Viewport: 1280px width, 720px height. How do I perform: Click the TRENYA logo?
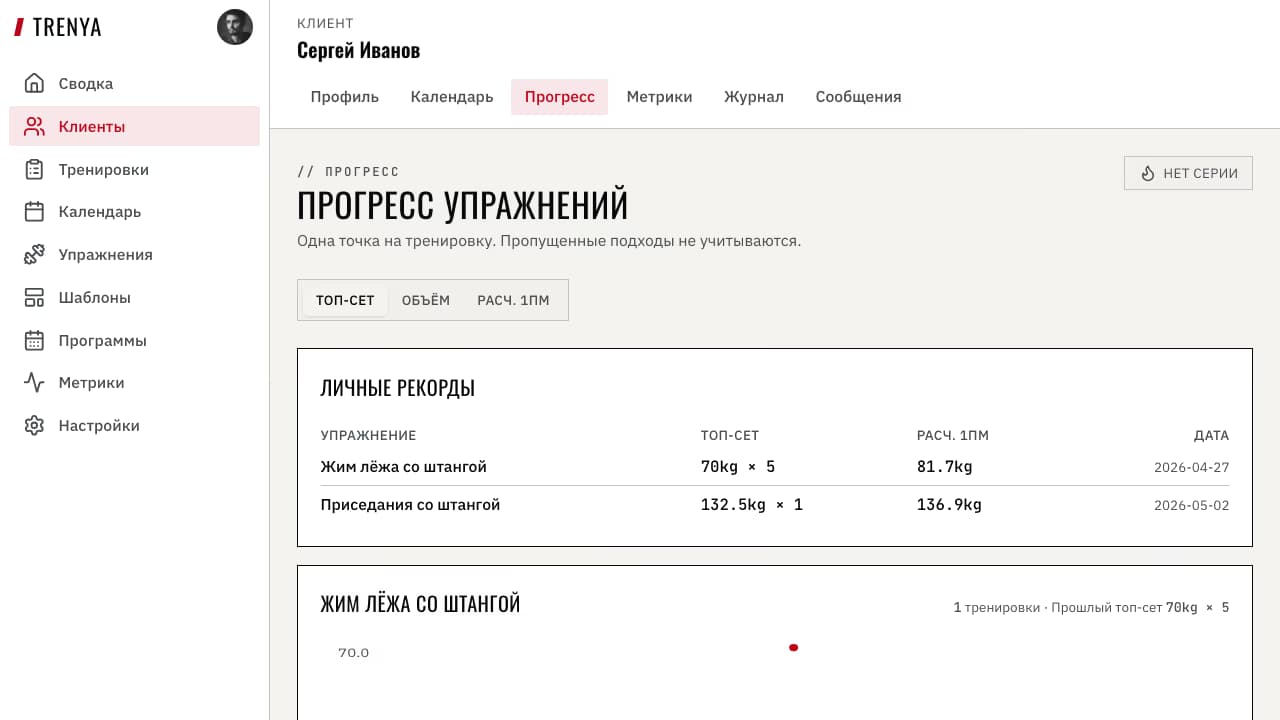[58, 27]
